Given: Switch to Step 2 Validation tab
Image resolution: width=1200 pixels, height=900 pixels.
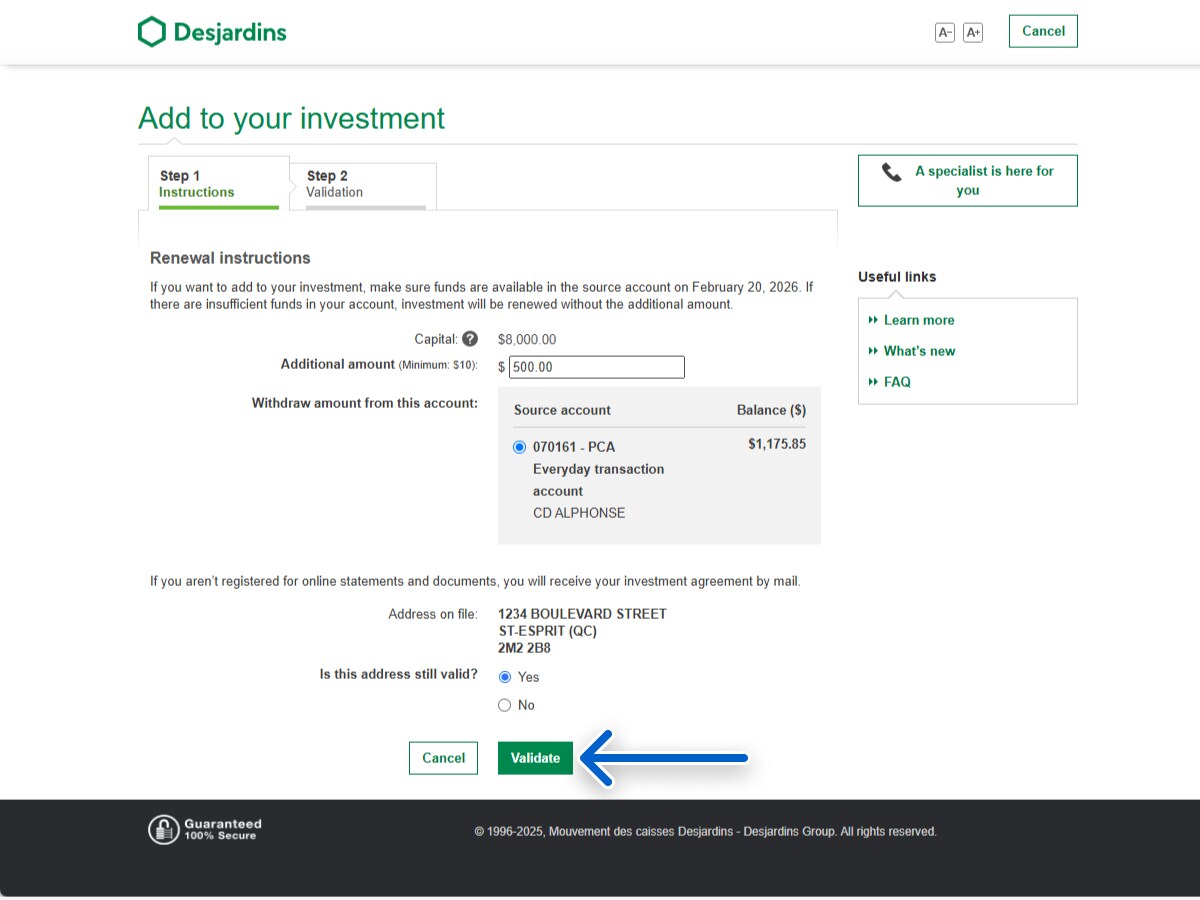Looking at the screenshot, I should pyautogui.click(x=364, y=184).
